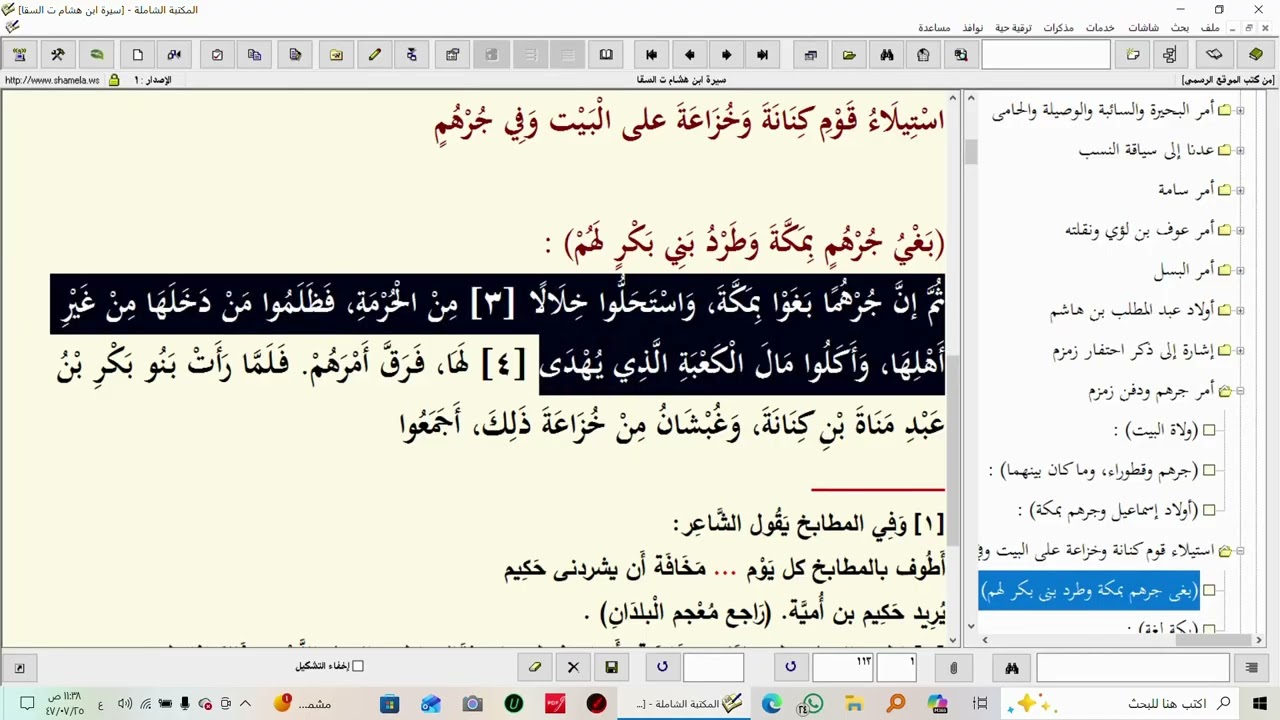Select the أمر سامة entry in the tree
Screen dimensions: 1280x720
(1186, 191)
